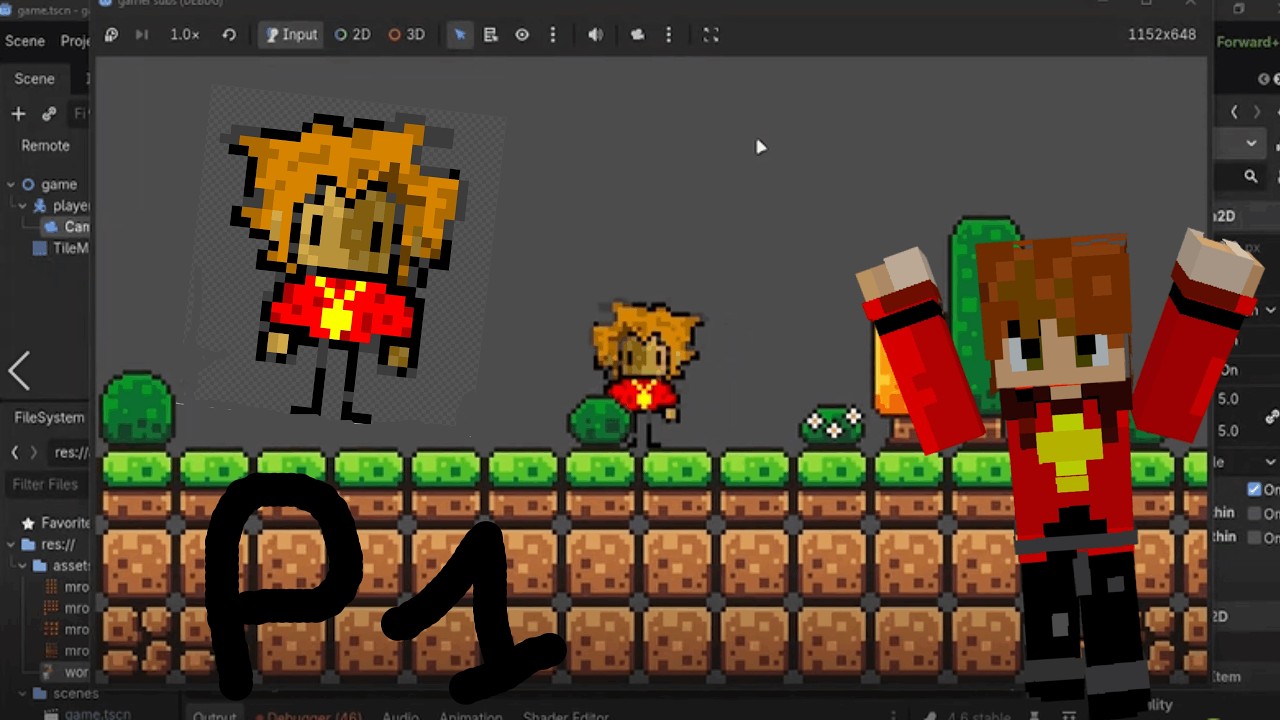Select the player node
This screenshot has height=720, width=1280.
pos(70,206)
